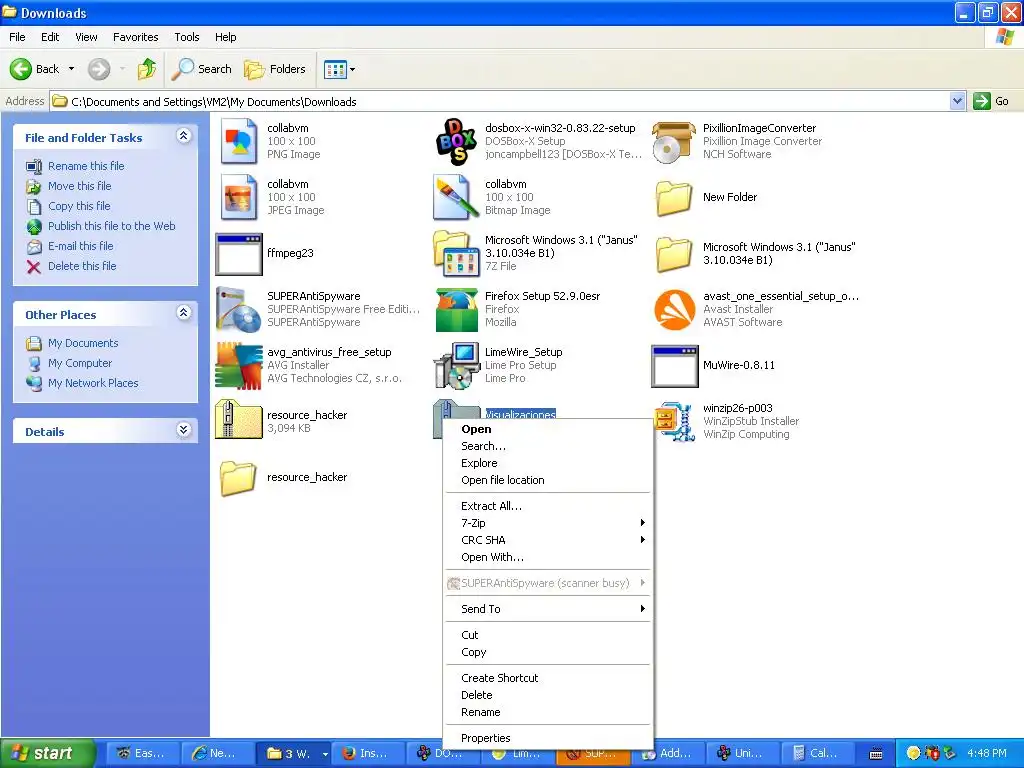Expand the Details panel
1024x768 pixels.
tap(184, 430)
